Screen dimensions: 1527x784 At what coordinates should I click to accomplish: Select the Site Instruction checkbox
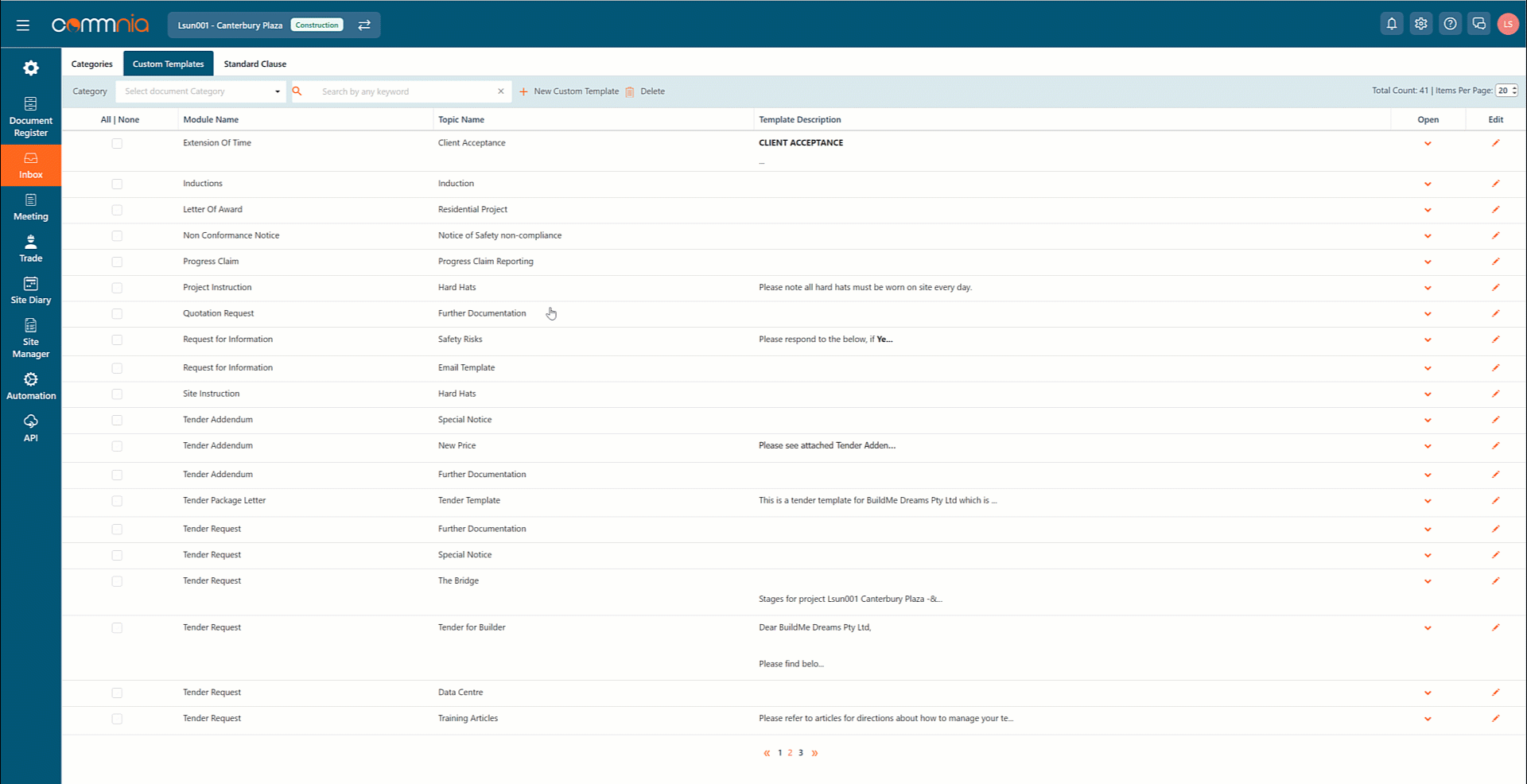coord(117,394)
